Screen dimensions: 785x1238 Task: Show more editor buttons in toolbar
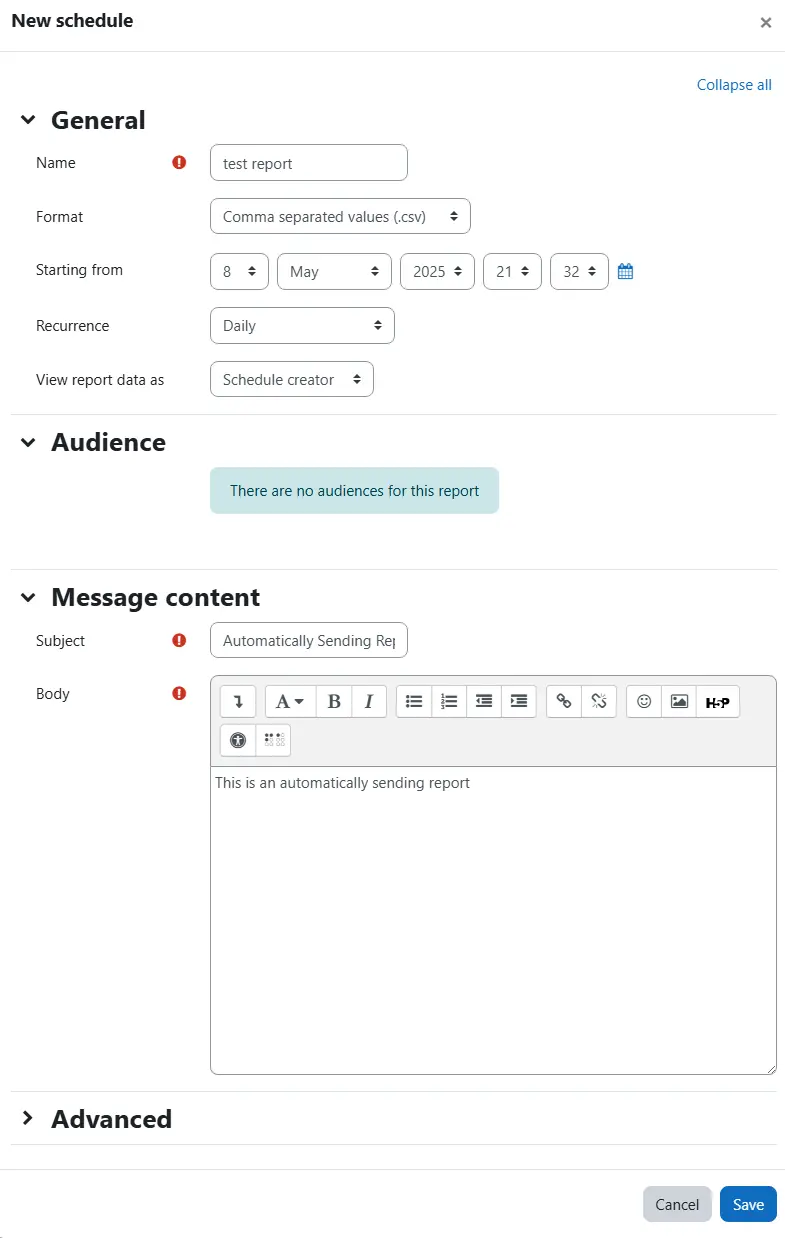point(238,702)
